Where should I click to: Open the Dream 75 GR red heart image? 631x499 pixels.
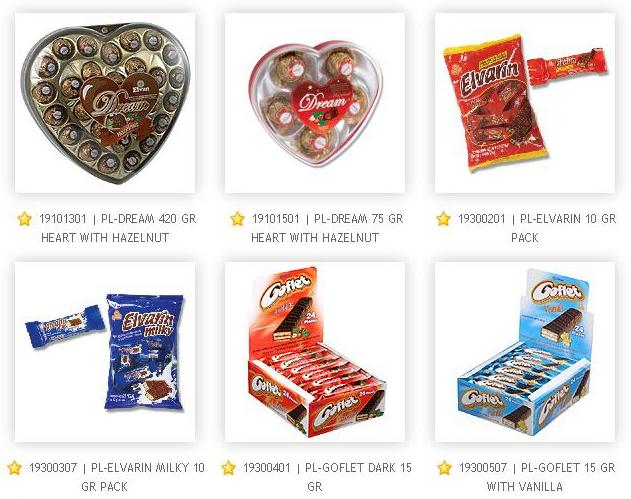315,103
